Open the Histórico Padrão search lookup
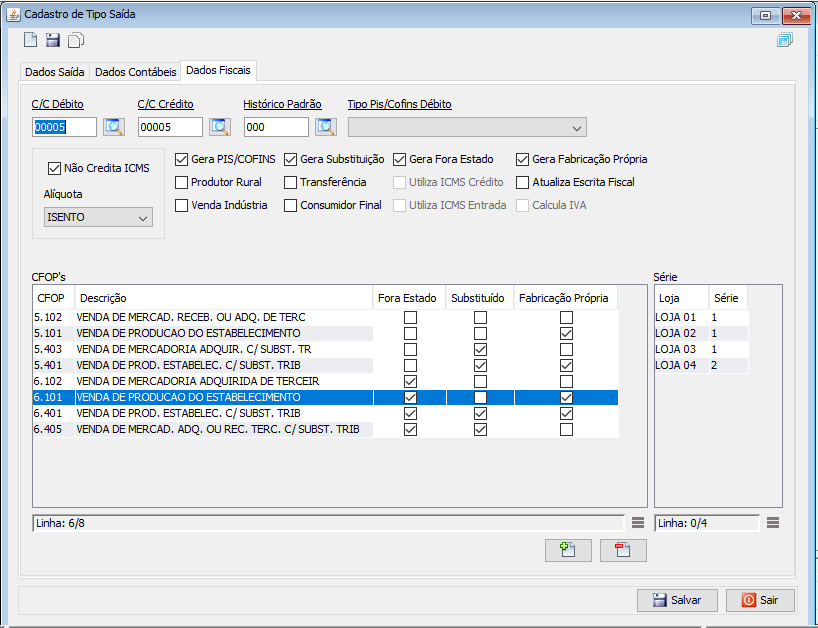The image size is (818, 628). [325, 127]
